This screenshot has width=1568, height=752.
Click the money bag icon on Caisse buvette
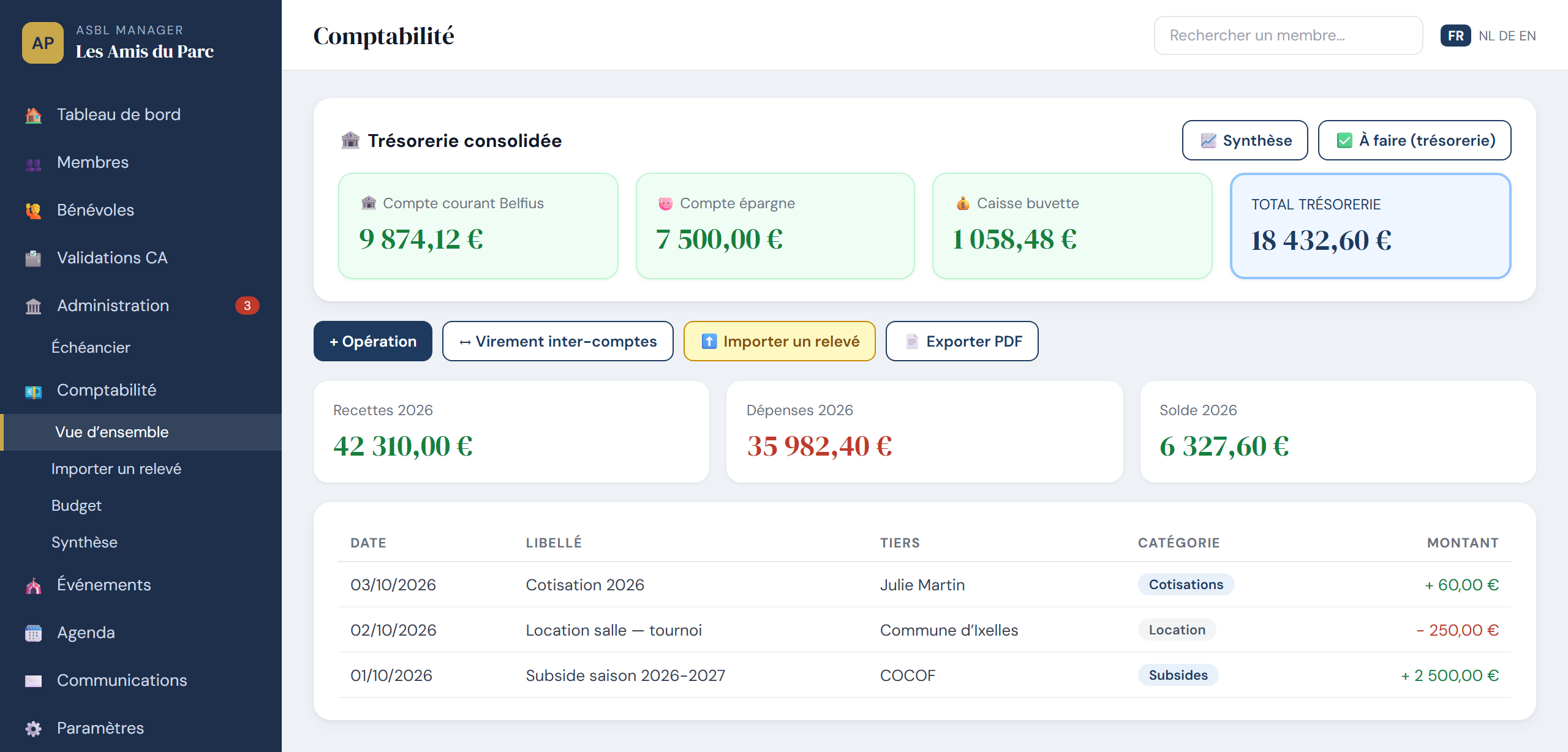[963, 203]
